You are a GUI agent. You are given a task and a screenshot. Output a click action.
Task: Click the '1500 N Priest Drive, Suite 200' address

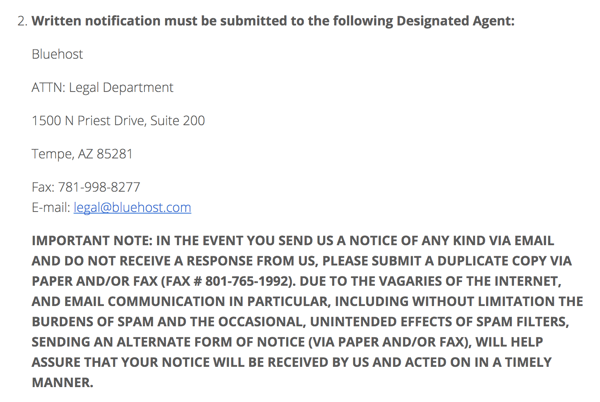tap(118, 120)
